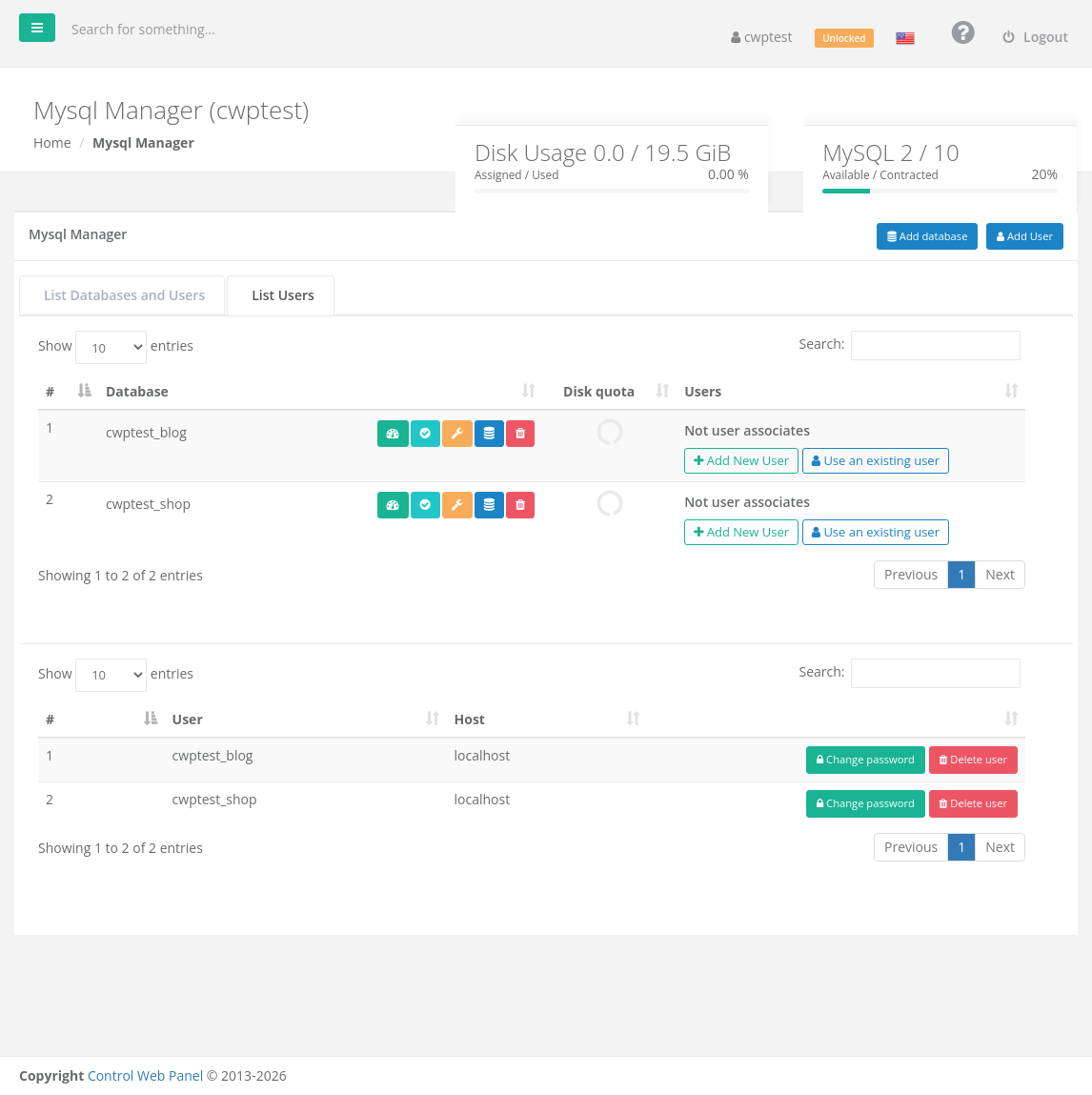This screenshot has width=1092, height=1095.
Task: Focus the databases table Search field
Action: point(935,346)
